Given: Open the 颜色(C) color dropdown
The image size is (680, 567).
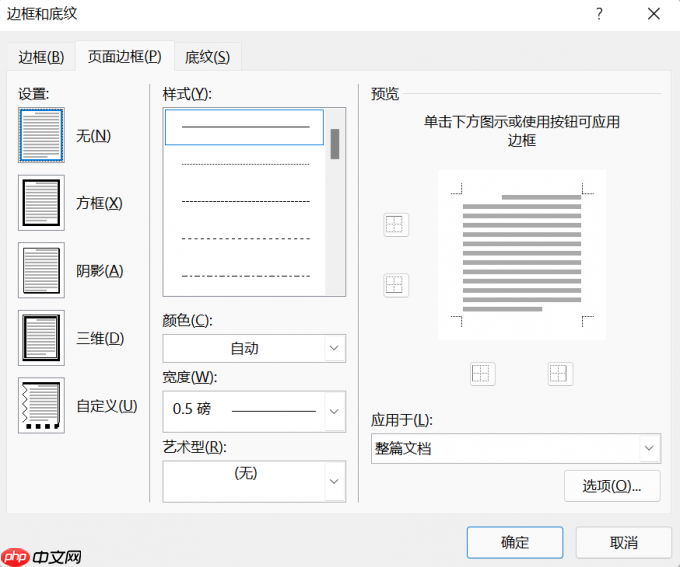Looking at the screenshot, I should click(x=254, y=348).
